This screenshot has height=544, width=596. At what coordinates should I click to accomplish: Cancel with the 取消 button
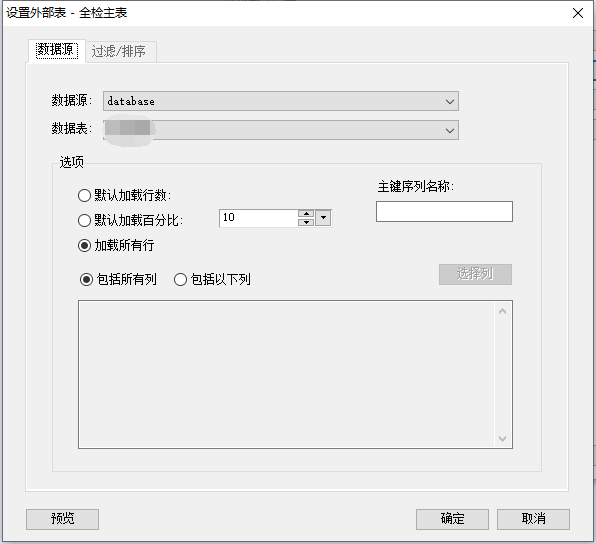[x=533, y=519]
